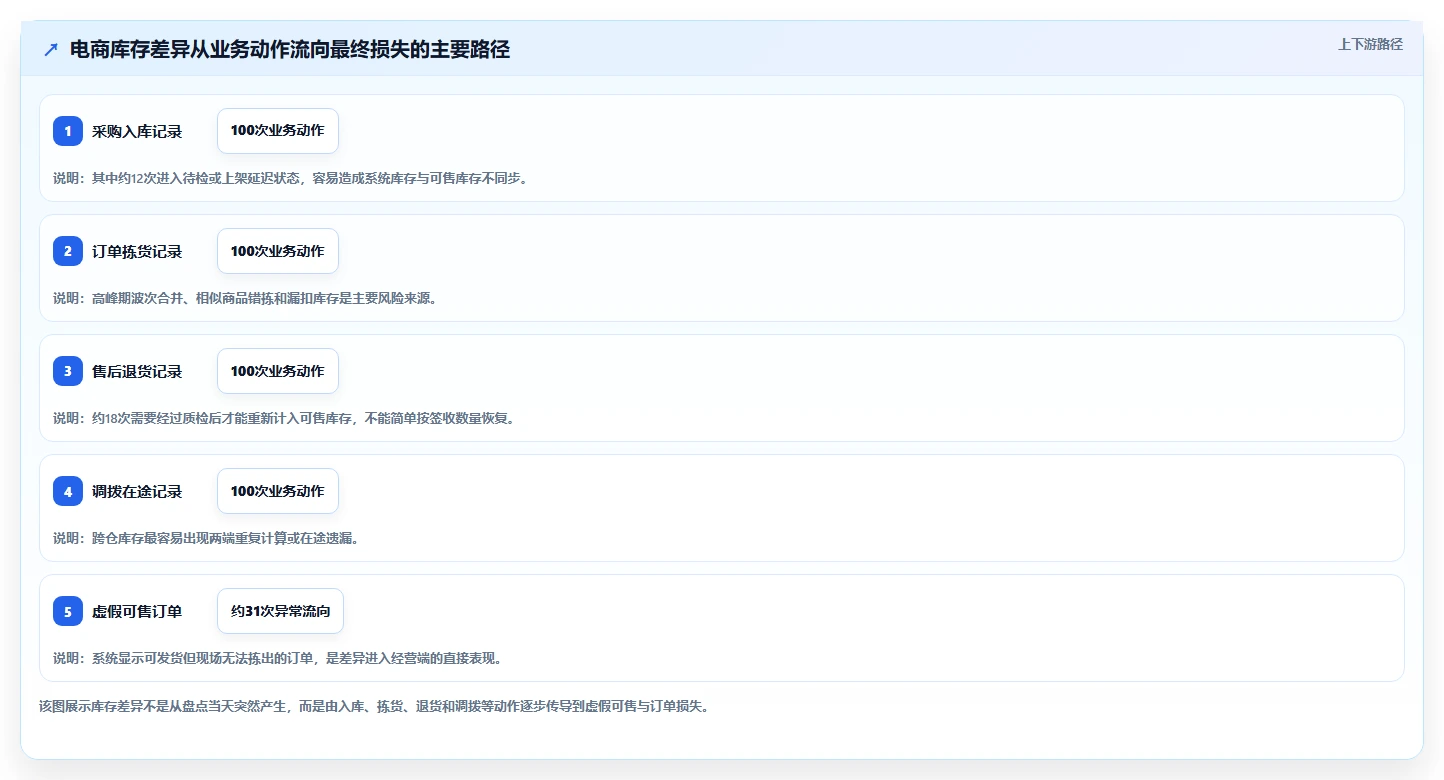Click the arrow icon beside the title
Screen dimensions: 1444x780
51,50
